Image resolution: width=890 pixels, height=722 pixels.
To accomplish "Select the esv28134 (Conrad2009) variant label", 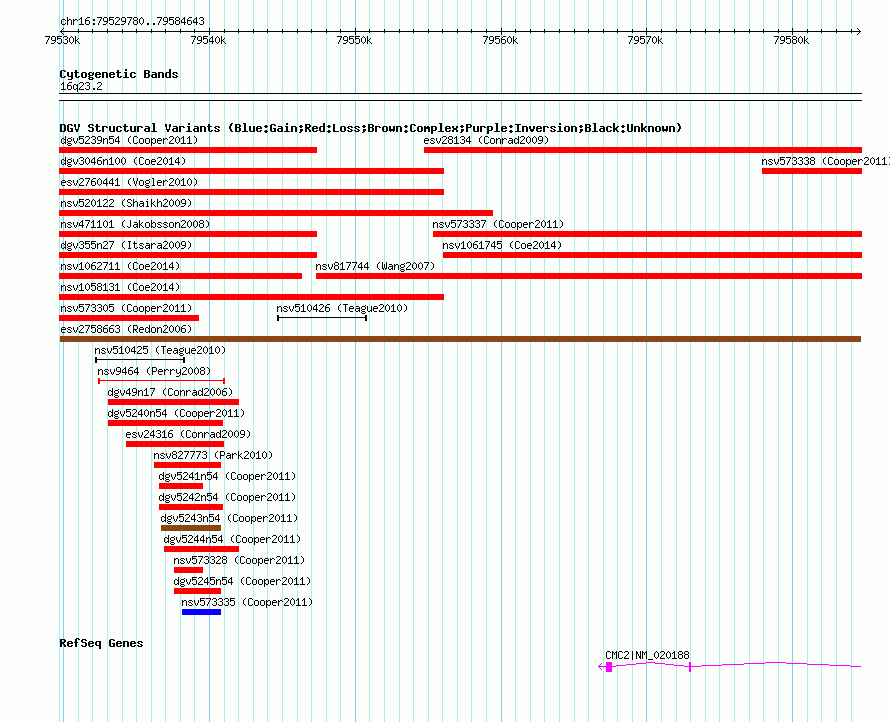I will pyautogui.click(x=486, y=140).
